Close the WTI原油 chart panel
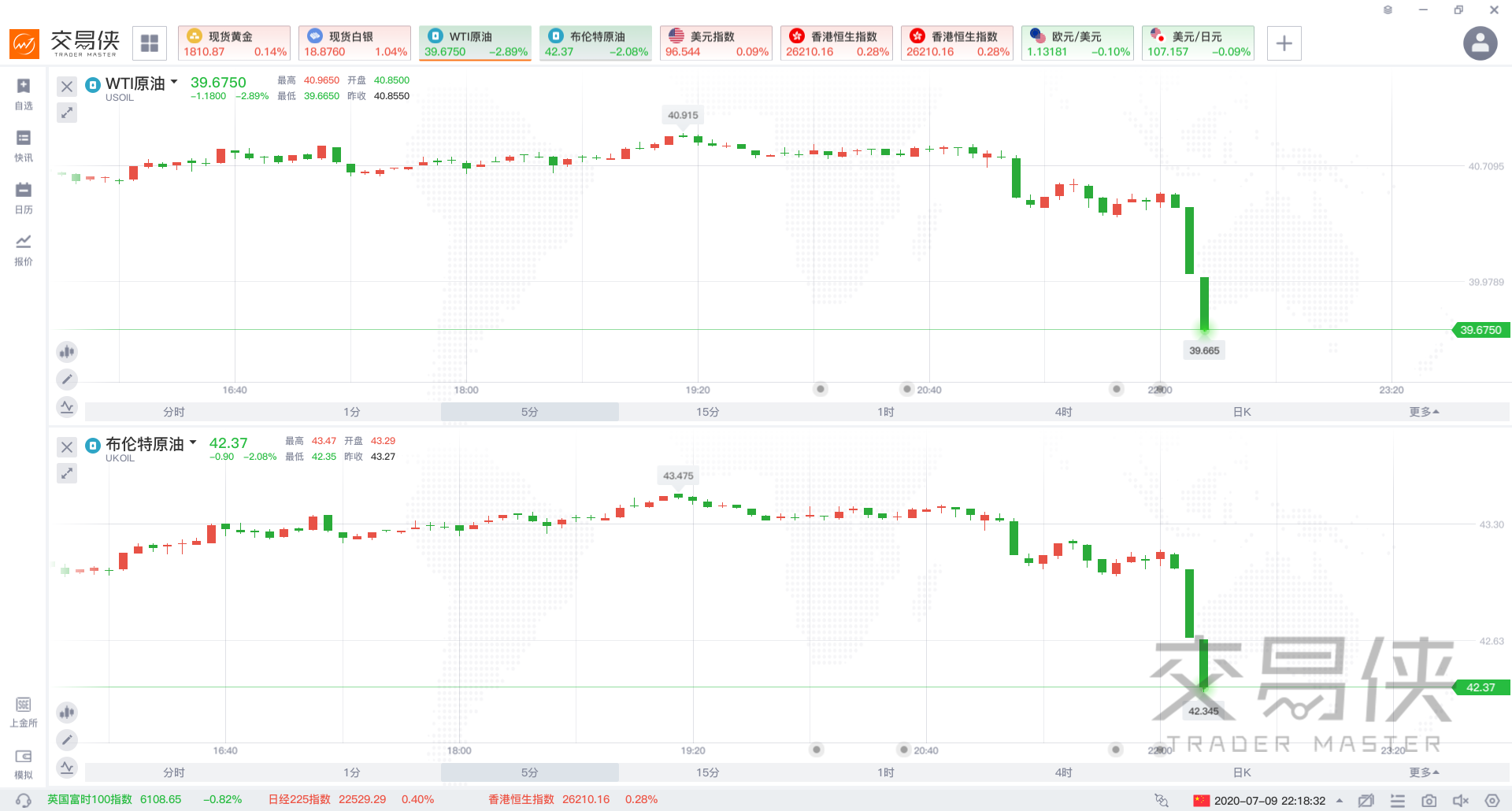Viewport: 1512px width, 811px height. pyautogui.click(x=67, y=87)
